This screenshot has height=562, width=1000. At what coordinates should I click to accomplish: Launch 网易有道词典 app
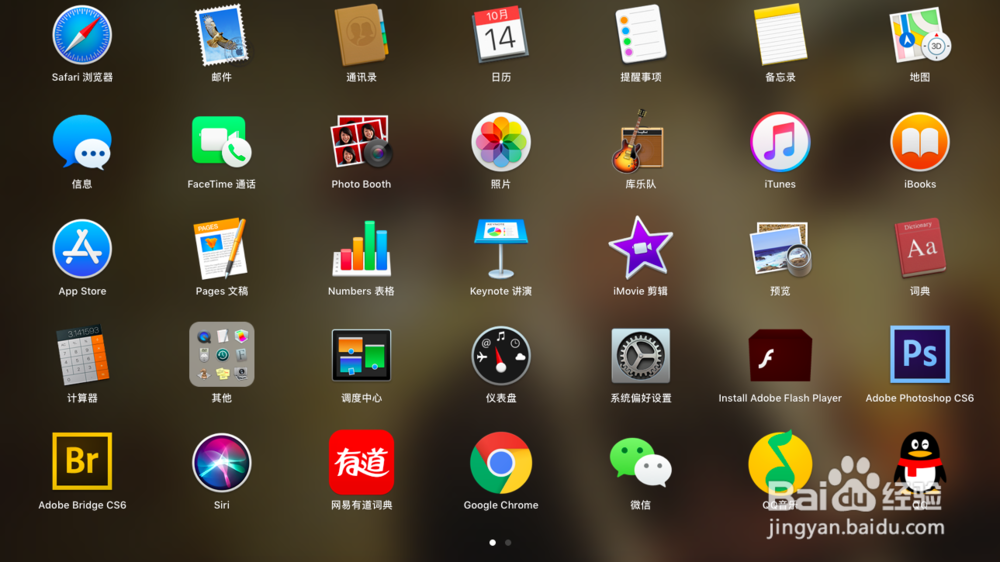[x=362, y=462]
